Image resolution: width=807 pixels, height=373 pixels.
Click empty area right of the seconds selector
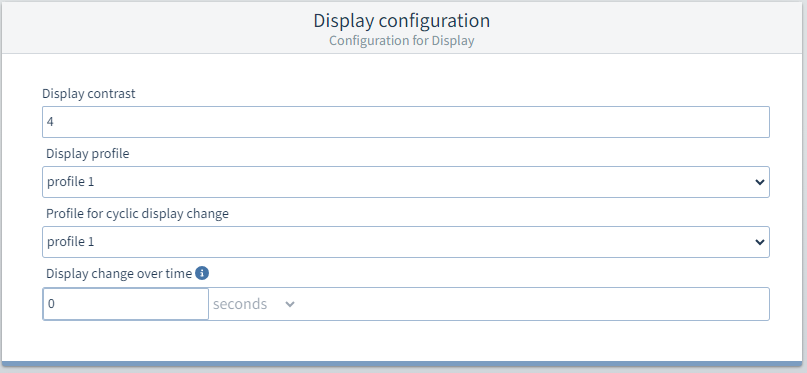[534, 304]
